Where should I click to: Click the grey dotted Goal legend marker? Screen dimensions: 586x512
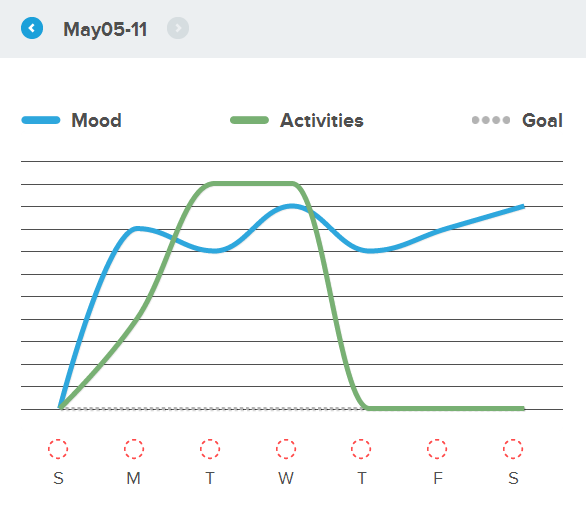pos(491,120)
